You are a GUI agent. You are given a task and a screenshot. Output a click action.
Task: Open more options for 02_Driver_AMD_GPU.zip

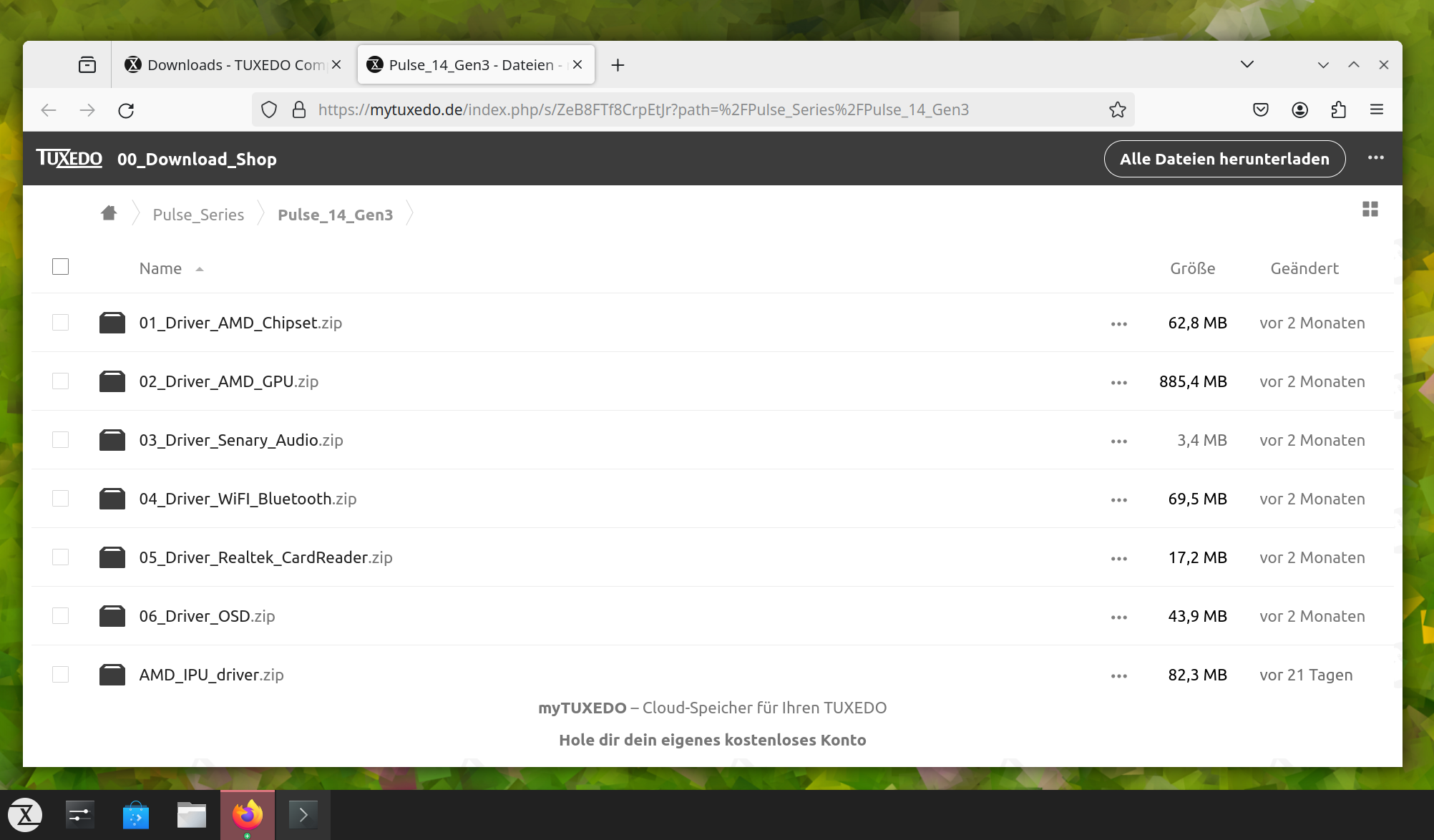pyautogui.click(x=1118, y=381)
